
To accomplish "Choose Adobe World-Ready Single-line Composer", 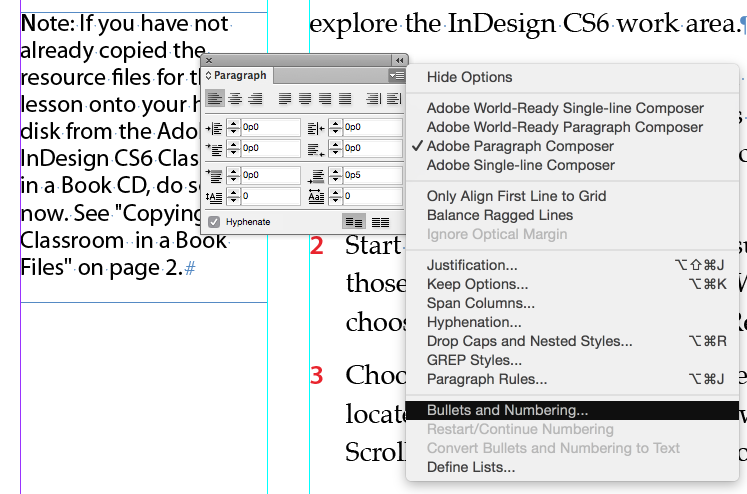I will click(572, 108).
